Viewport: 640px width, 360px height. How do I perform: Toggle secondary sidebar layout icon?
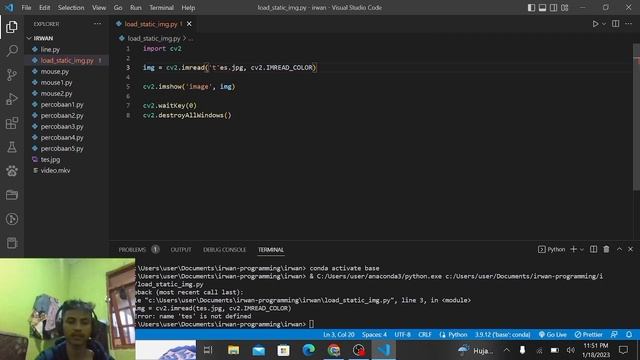(553, 7)
